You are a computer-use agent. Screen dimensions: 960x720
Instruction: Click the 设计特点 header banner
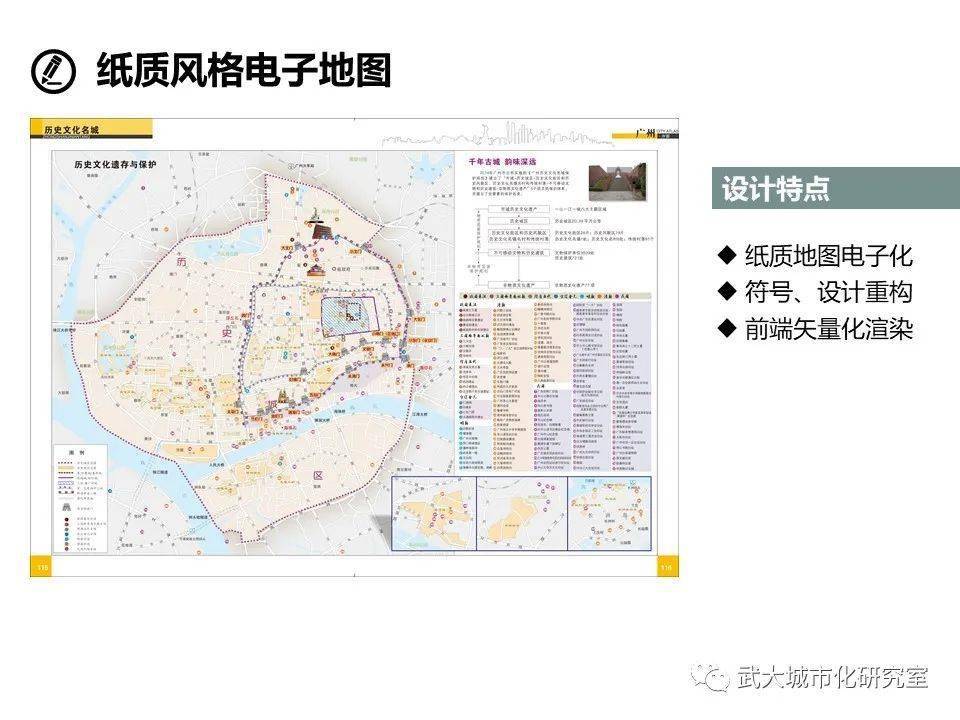pos(836,188)
